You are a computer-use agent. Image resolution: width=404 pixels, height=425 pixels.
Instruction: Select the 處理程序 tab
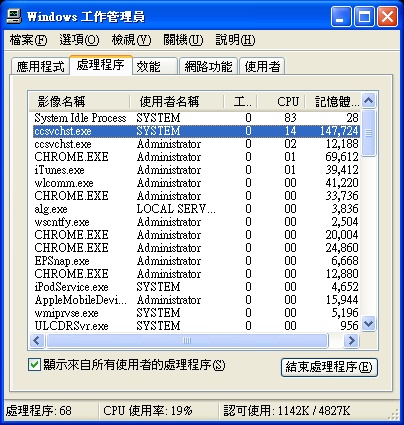101,65
